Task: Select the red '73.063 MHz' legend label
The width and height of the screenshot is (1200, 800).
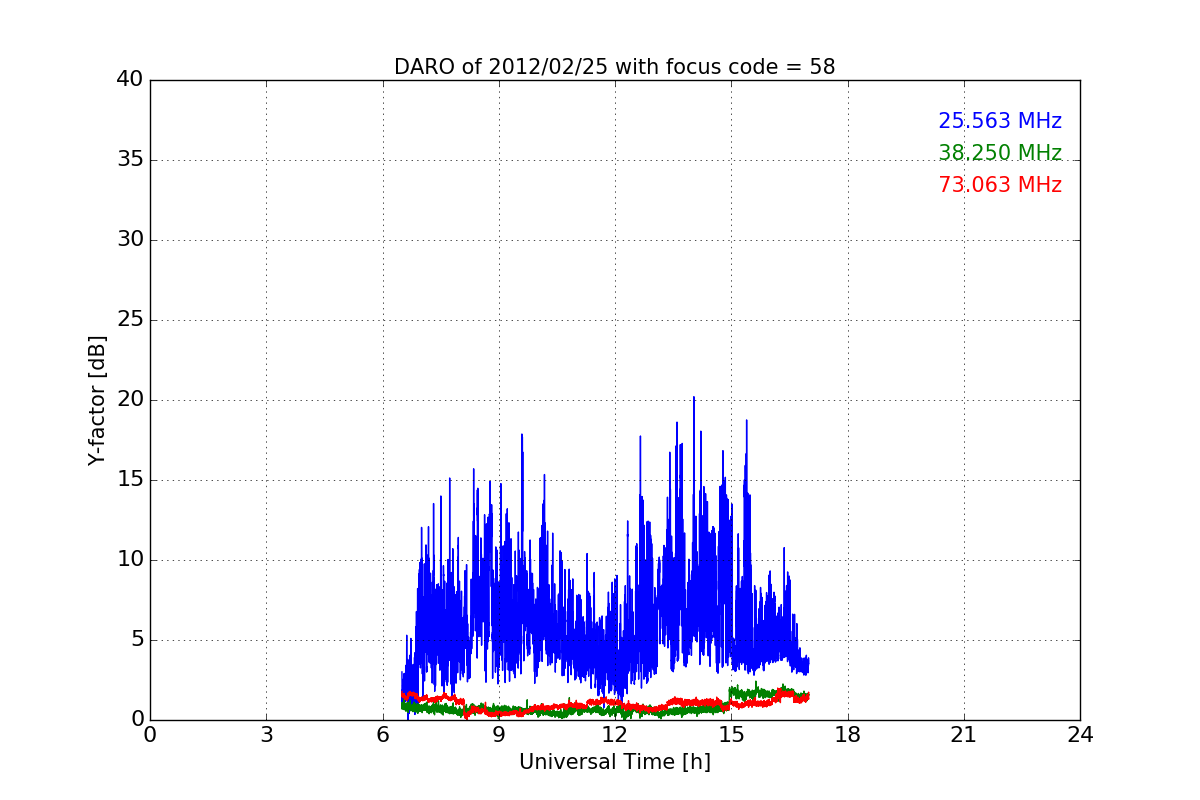Action: [1000, 185]
